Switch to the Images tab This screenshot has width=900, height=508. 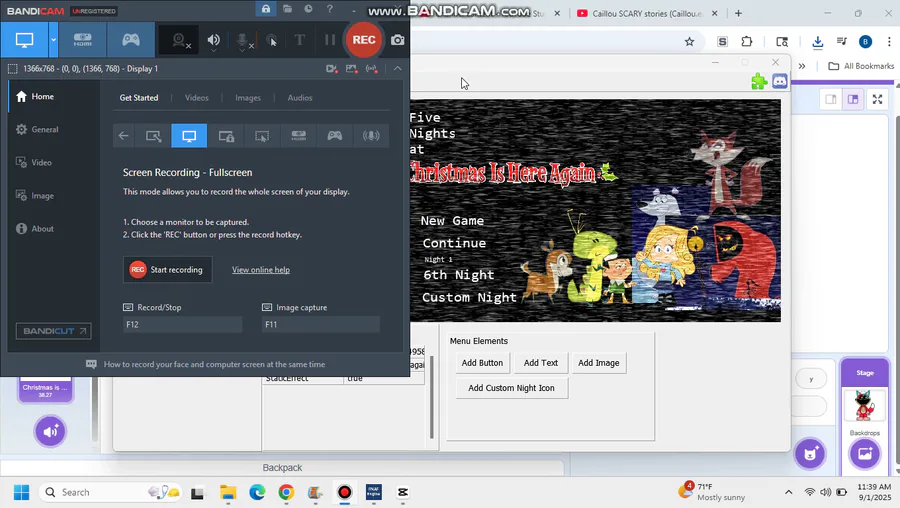click(248, 98)
